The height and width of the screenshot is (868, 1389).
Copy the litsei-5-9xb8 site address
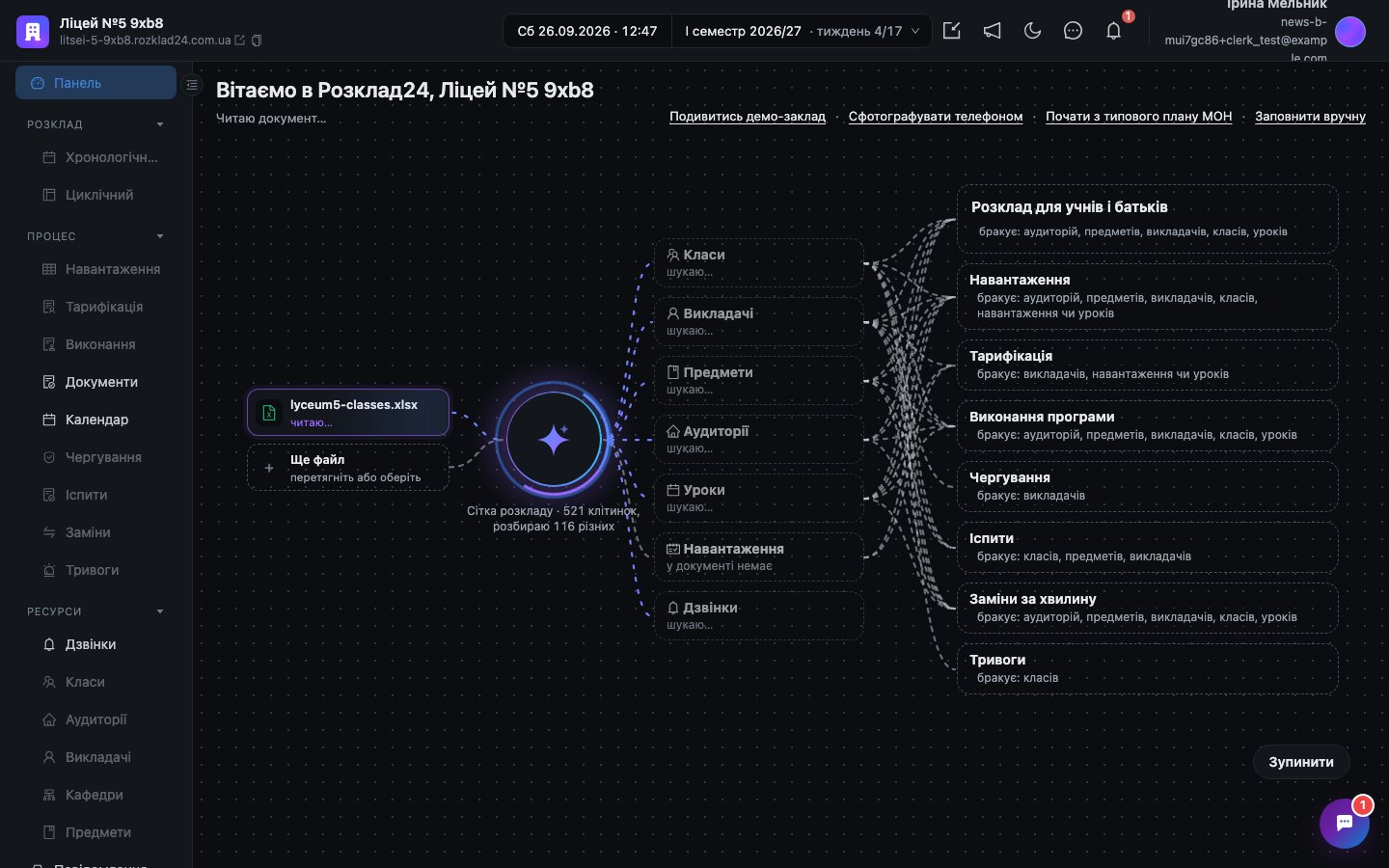point(257,41)
